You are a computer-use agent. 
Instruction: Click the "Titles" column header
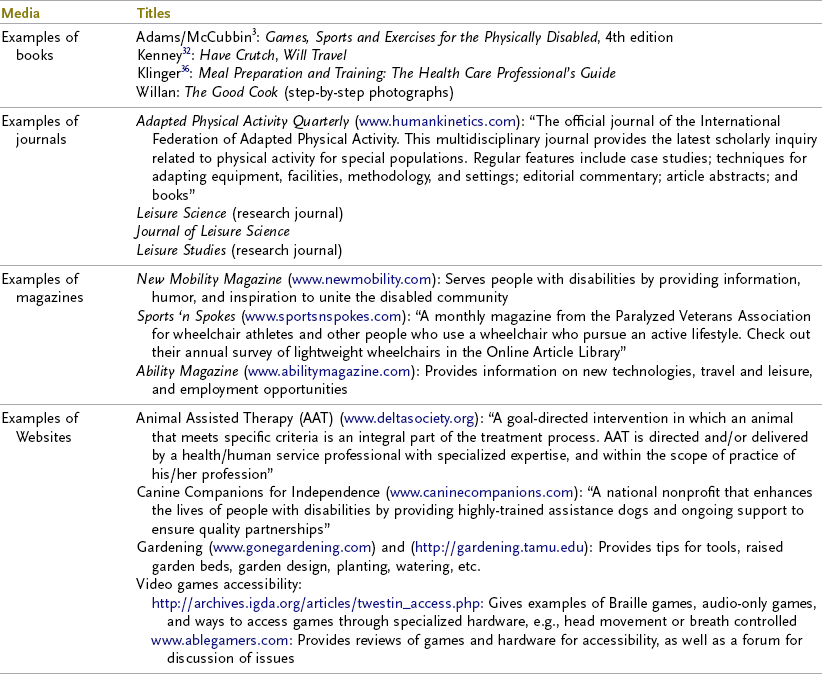[x=154, y=13]
